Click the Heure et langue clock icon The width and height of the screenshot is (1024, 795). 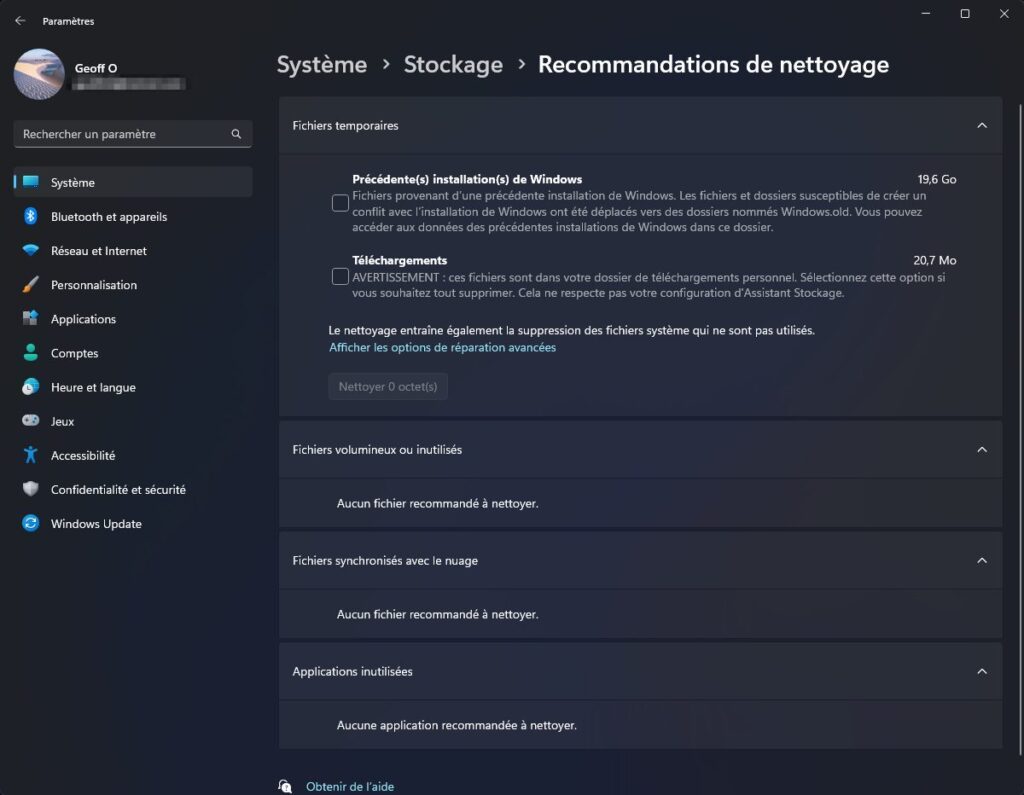click(31, 387)
